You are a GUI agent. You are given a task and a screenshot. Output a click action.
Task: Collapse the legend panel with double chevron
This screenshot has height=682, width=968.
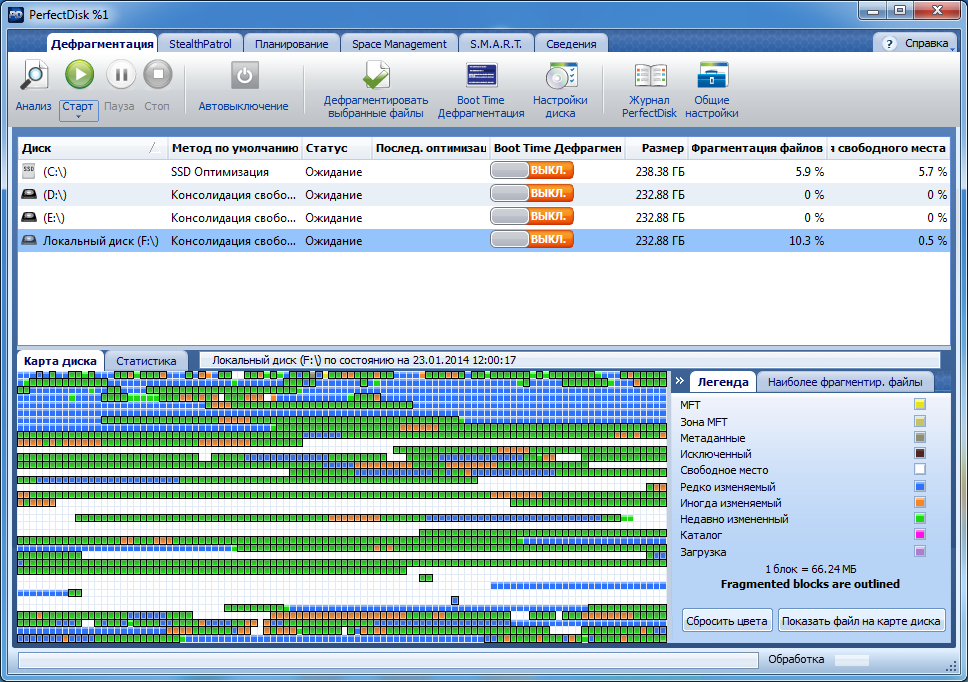(x=680, y=381)
